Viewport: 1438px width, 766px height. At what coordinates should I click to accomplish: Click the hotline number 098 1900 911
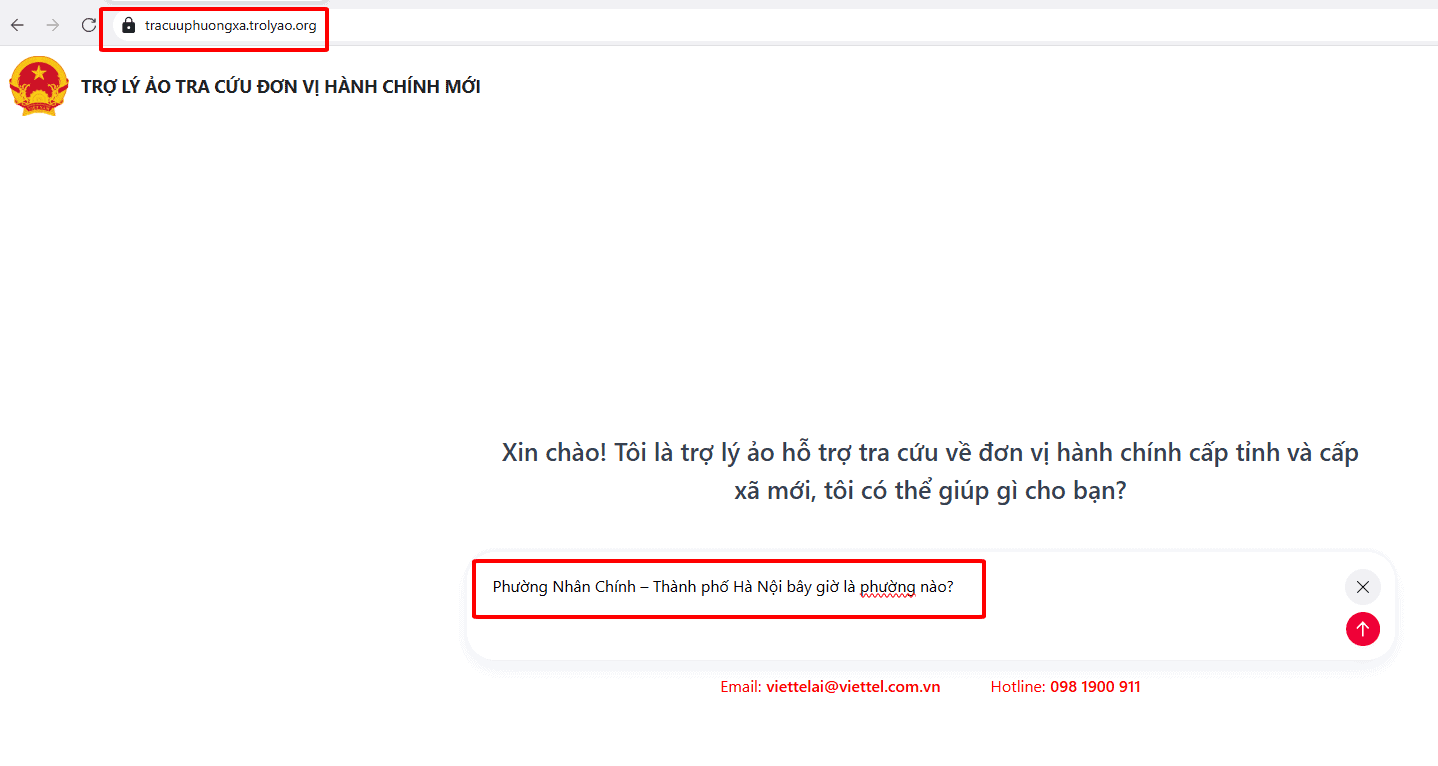coord(1095,687)
